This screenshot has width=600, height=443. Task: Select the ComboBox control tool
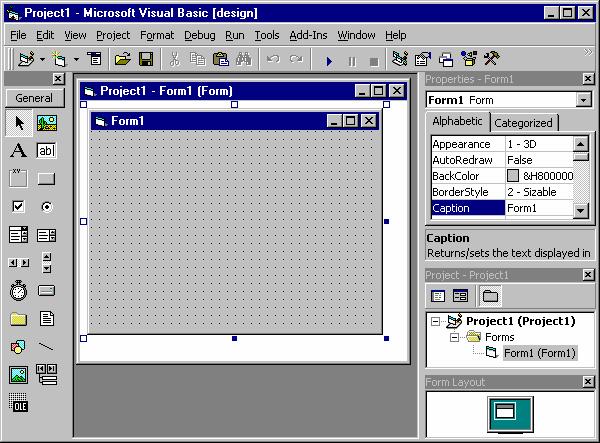tap(18, 235)
